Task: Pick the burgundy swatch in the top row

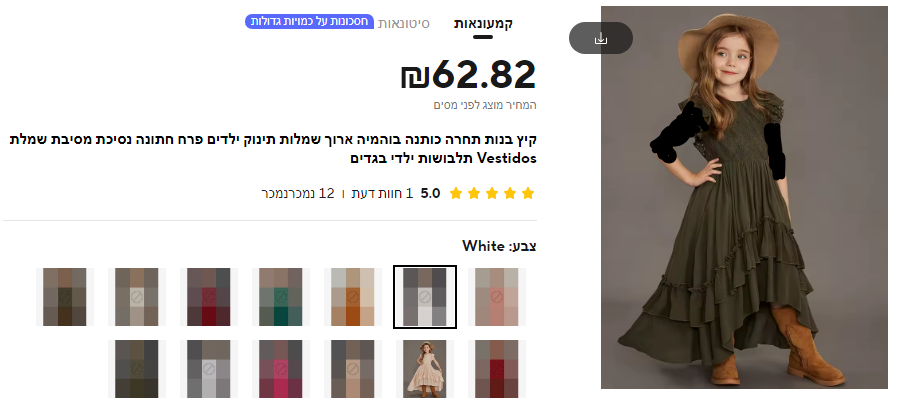Action: (x=209, y=297)
